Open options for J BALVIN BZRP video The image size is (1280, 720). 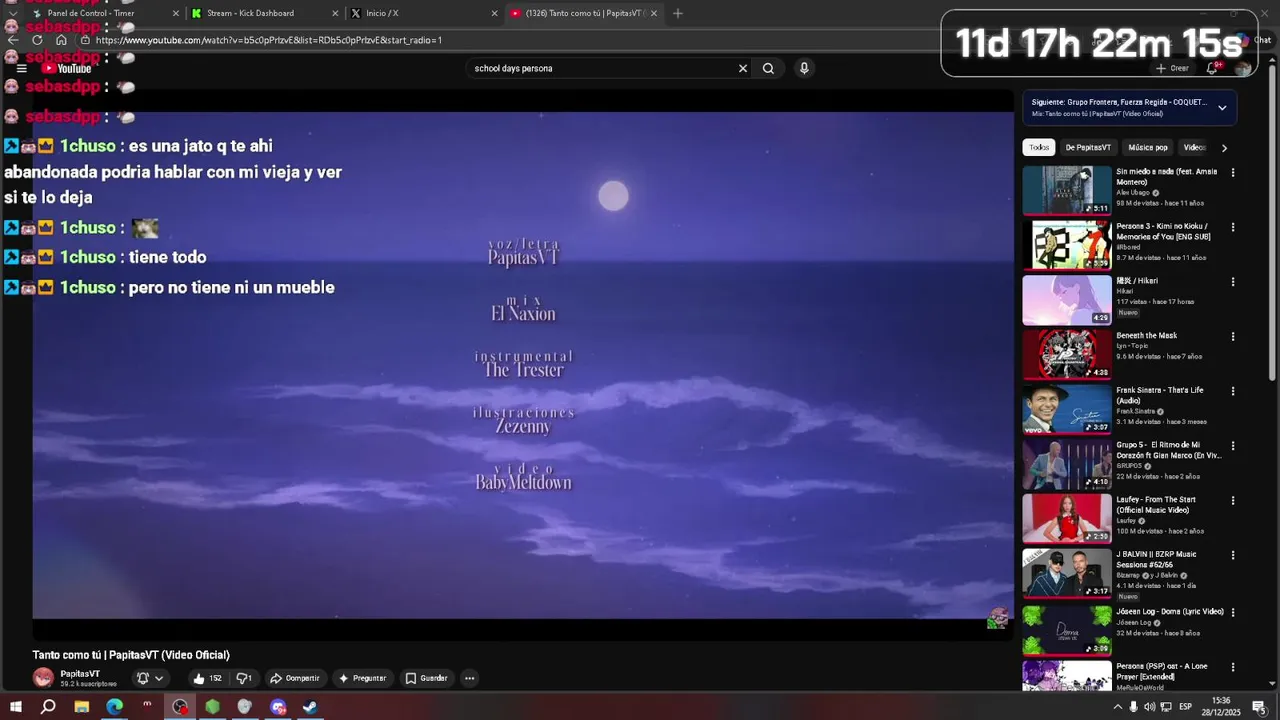1232,555
